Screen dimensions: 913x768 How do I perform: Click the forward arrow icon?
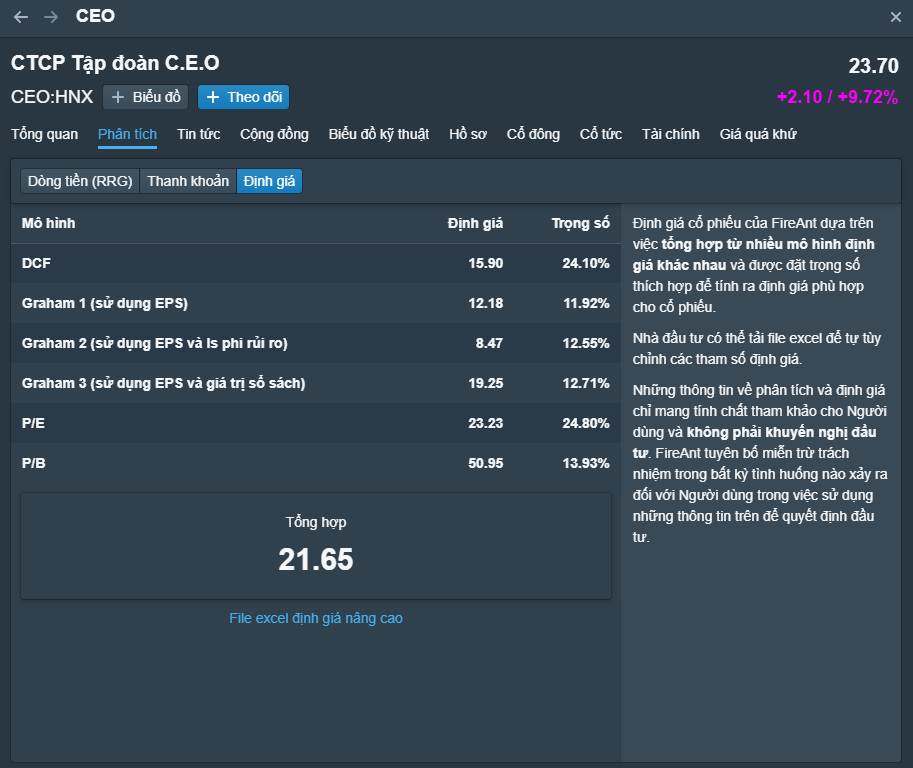coord(51,17)
